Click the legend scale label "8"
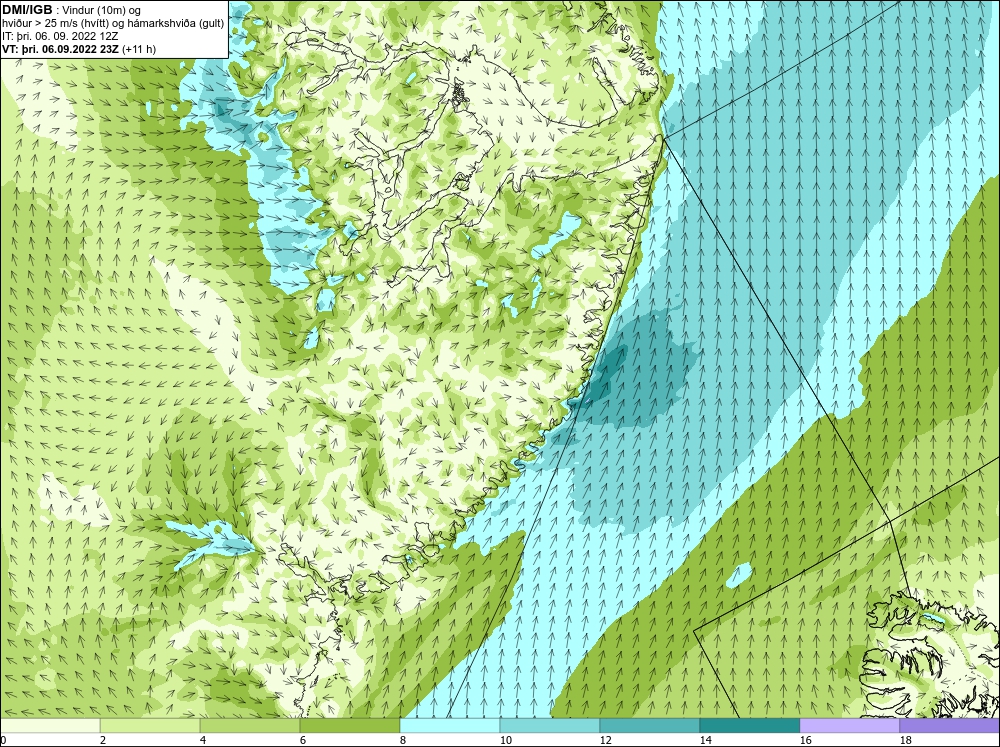1000x747 pixels. pyautogui.click(x=403, y=740)
